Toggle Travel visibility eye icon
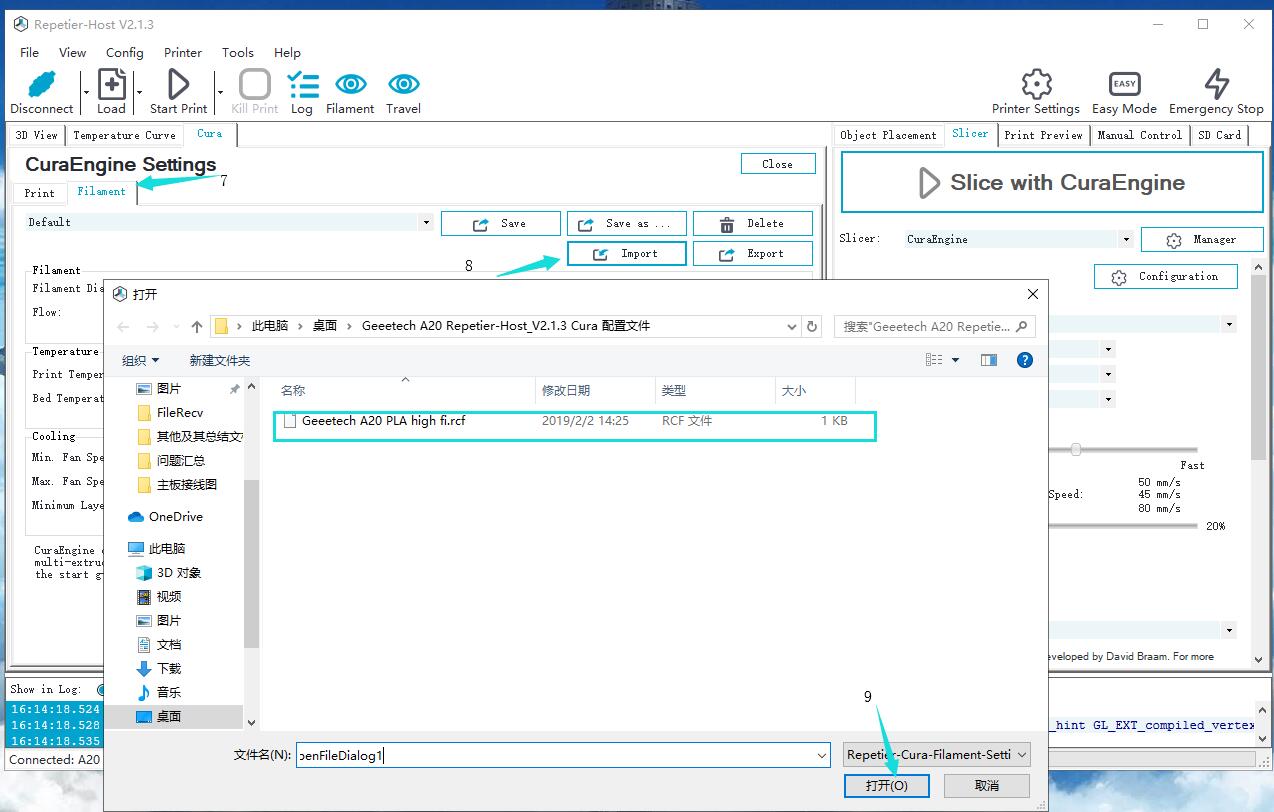Viewport: 1274px width, 812px height. pyautogui.click(x=403, y=84)
